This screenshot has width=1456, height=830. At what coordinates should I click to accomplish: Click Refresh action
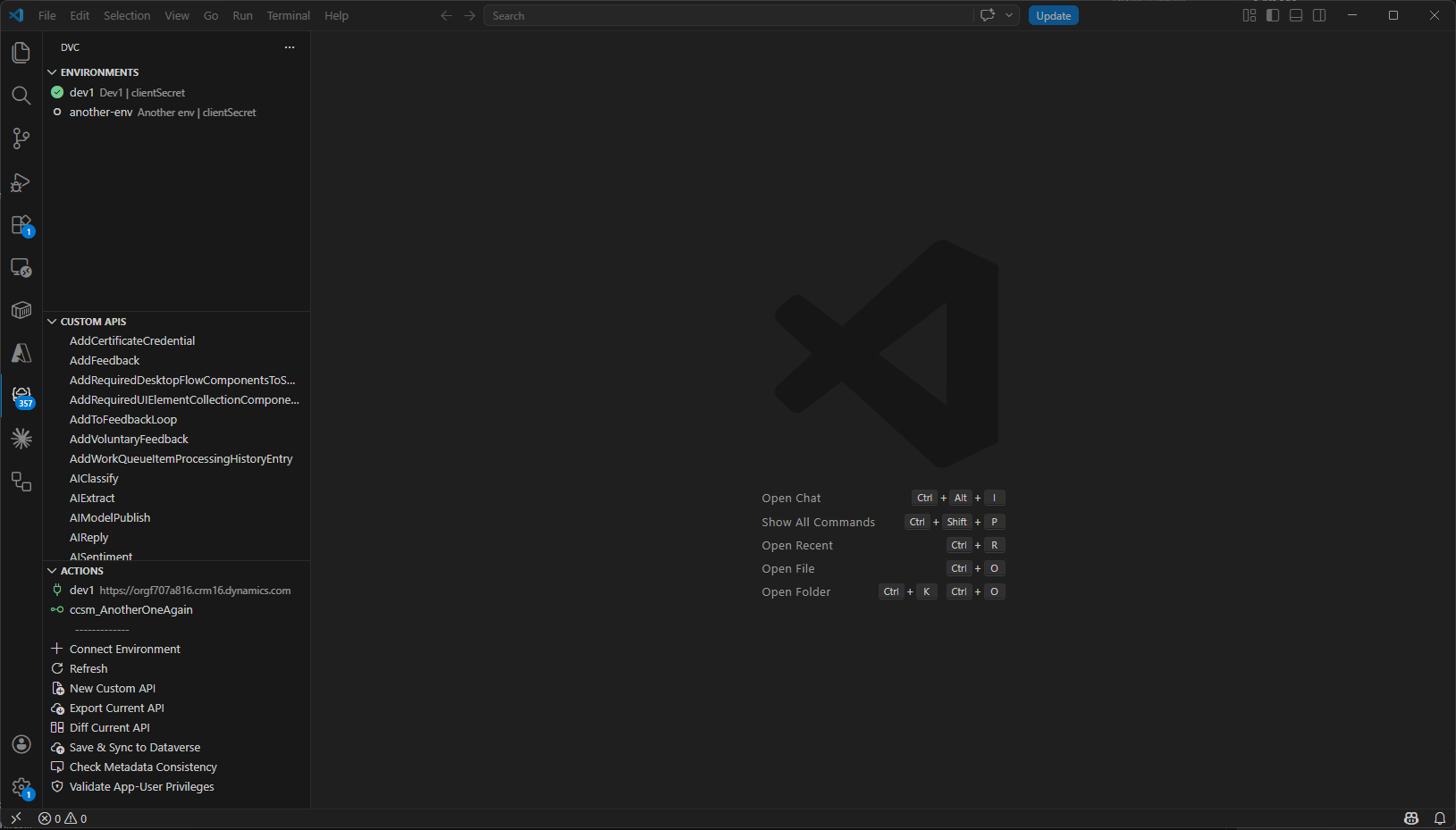click(176, 669)
